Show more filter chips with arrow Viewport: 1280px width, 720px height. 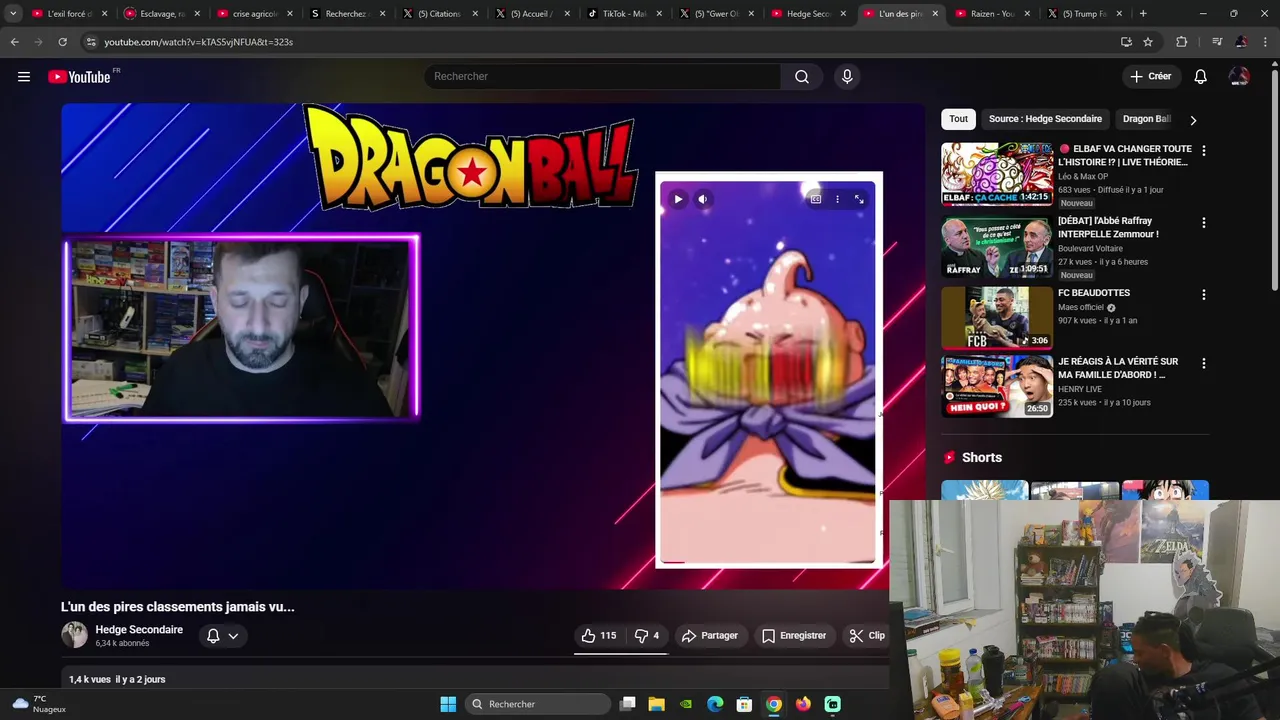pyautogui.click(x=1192, y=120)
